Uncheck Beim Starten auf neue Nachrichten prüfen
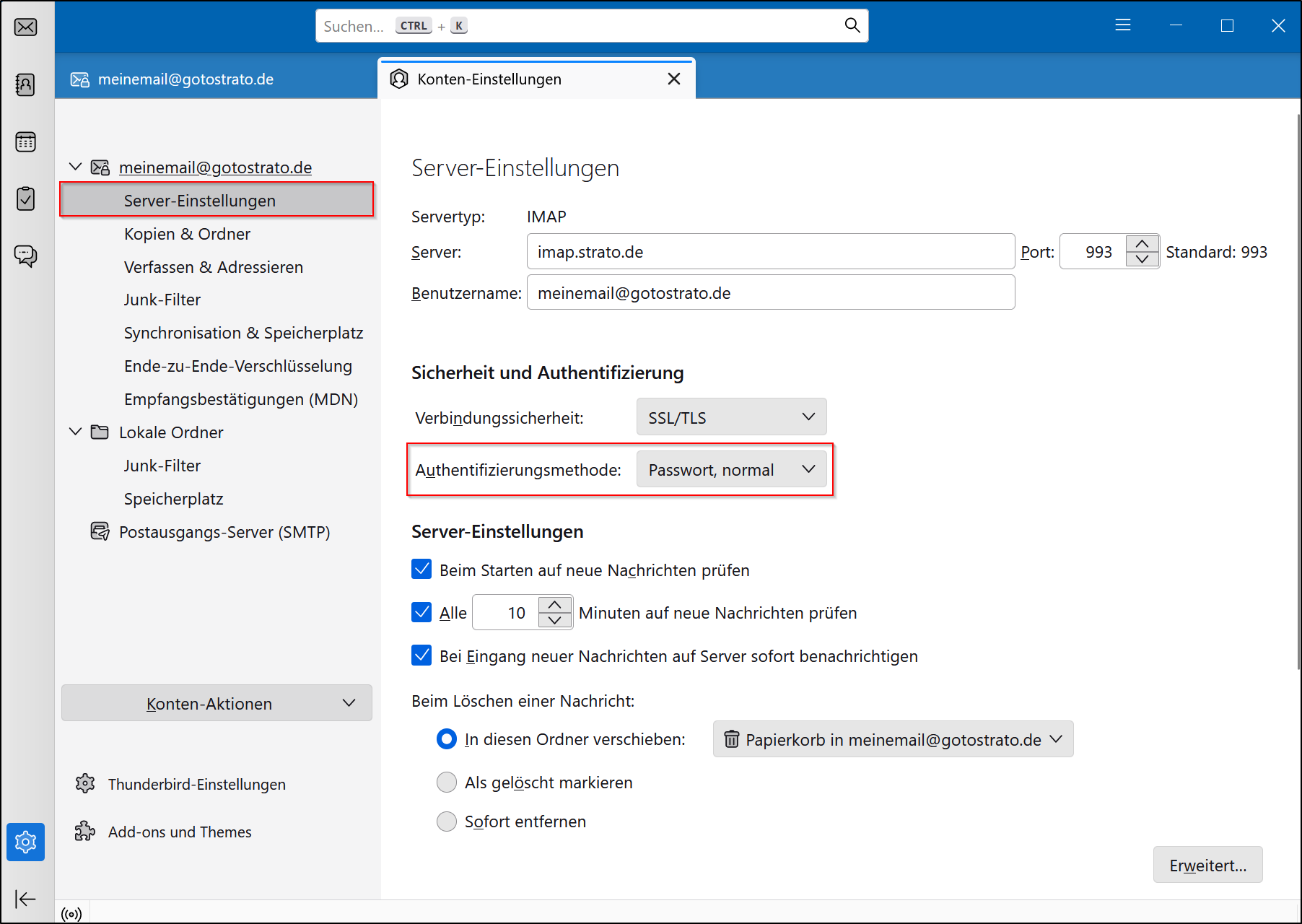Image resolution: width=1302 pixels, height=924 pixels. [x=421, y=569]
